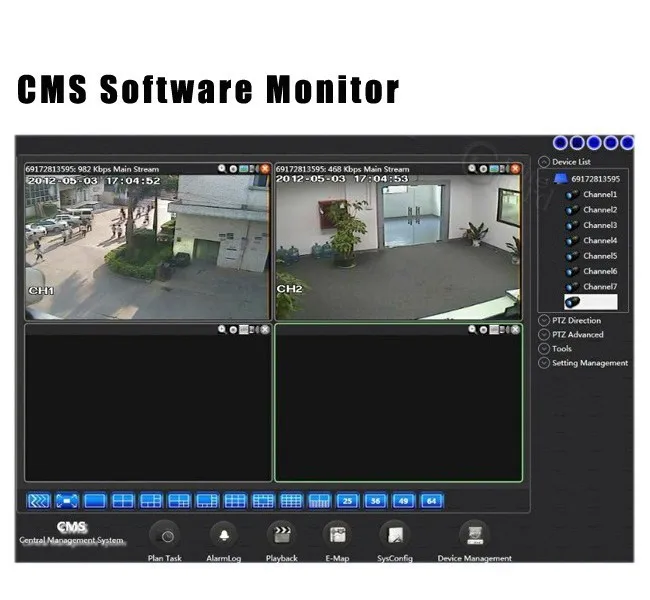Viewport: 650px width, 600px height.
Task: Take a snapshot of the CH2 pane
Action: pos(494,169)
